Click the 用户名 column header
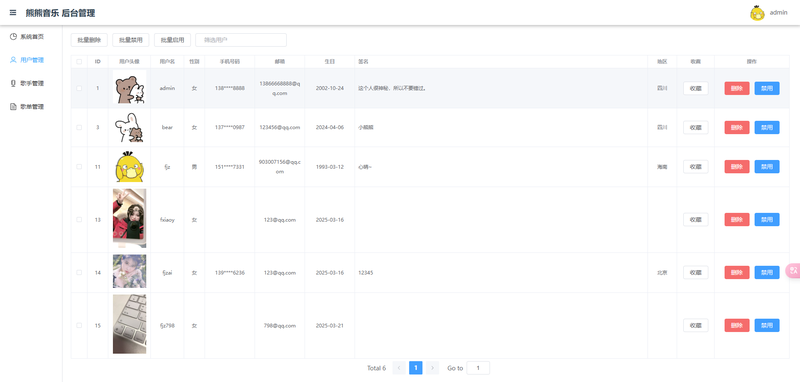Viewport: 800px width, 382px height. point(167,62)
